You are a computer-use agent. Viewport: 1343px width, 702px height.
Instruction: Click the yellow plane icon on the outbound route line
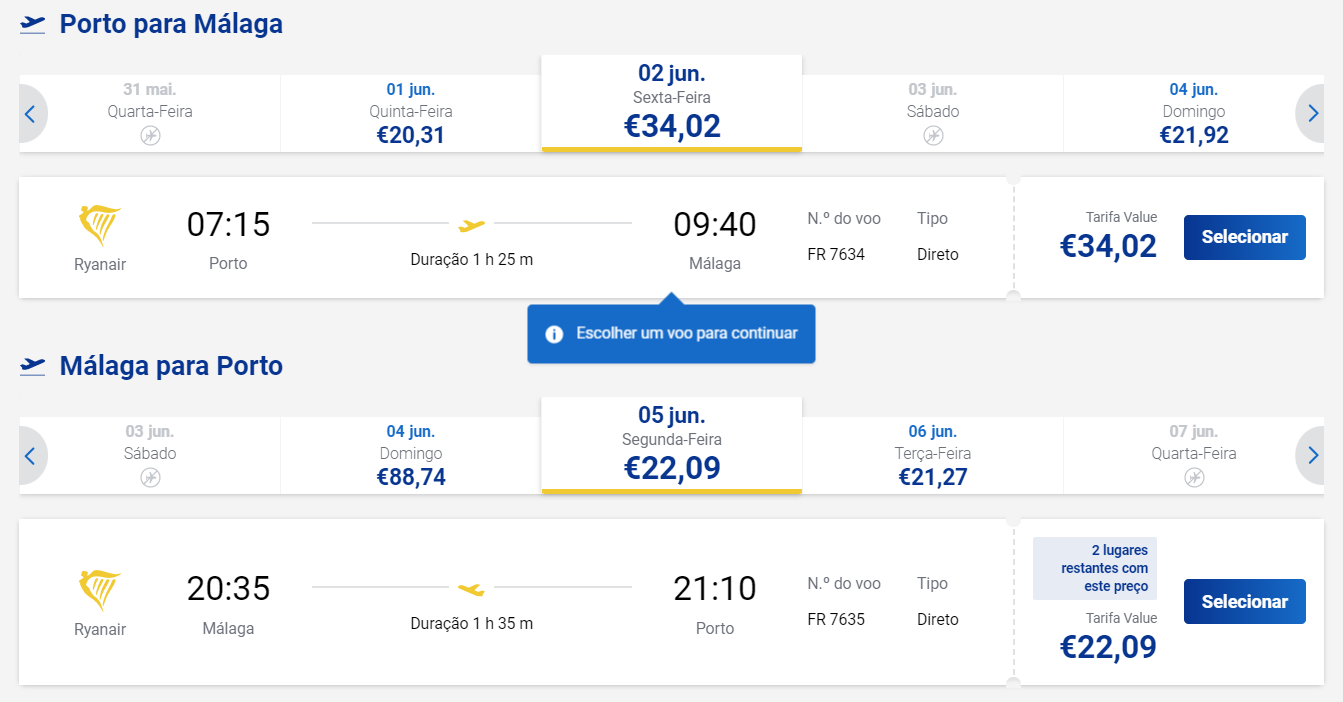tap(471, 224)
